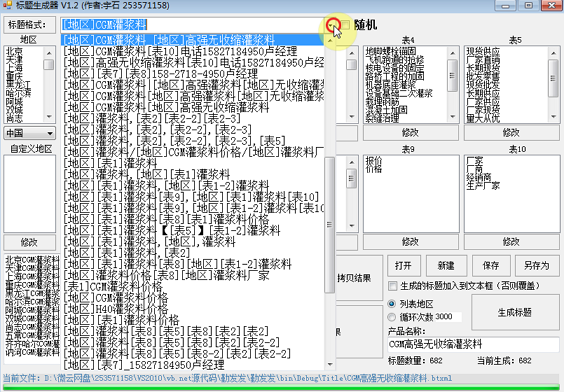Select 生产厂家 in 表10 list
This screenshot has width=564, height=392.
483,186
